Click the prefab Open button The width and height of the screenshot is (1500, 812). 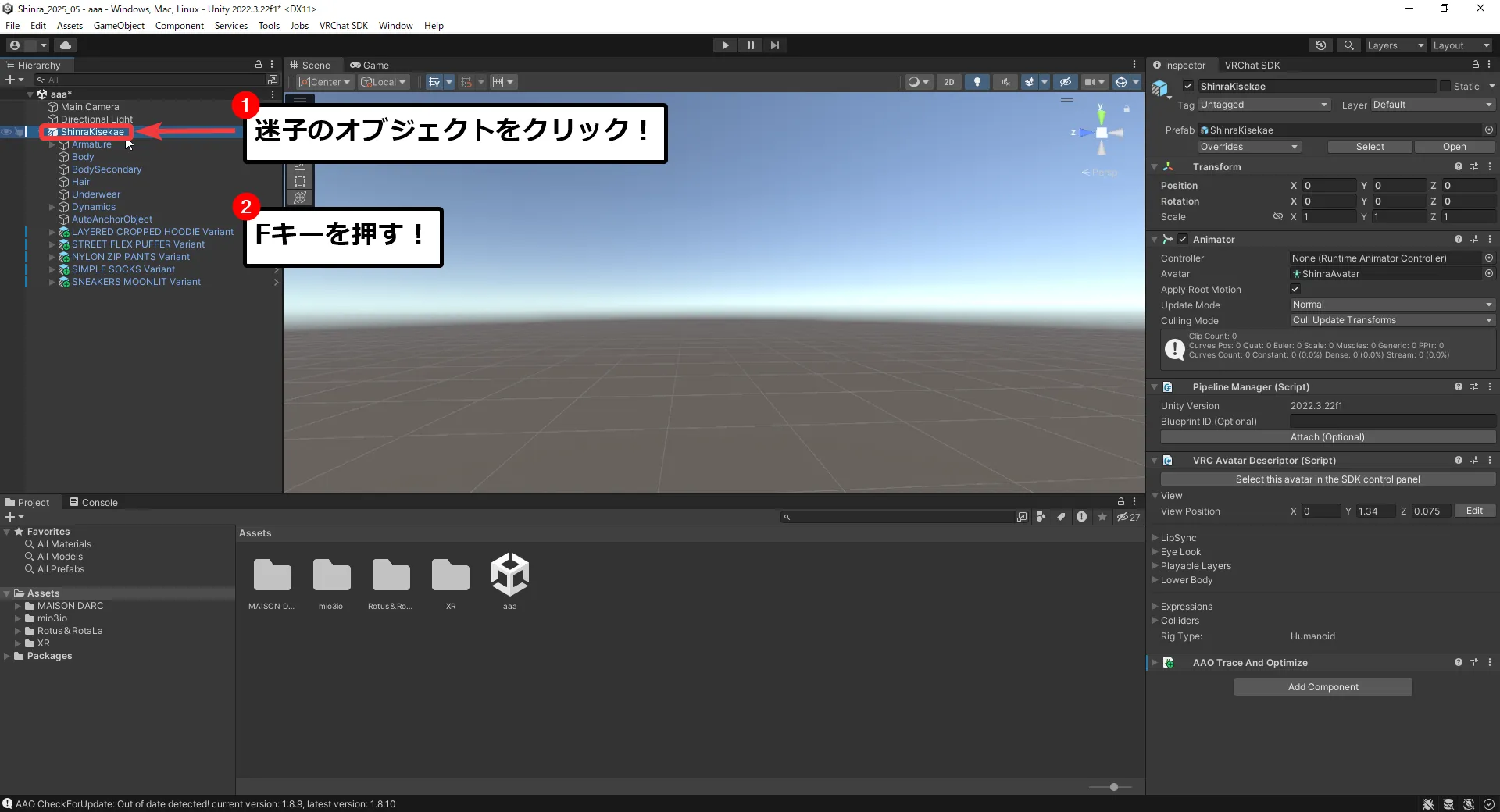[x=1454, y=147]
